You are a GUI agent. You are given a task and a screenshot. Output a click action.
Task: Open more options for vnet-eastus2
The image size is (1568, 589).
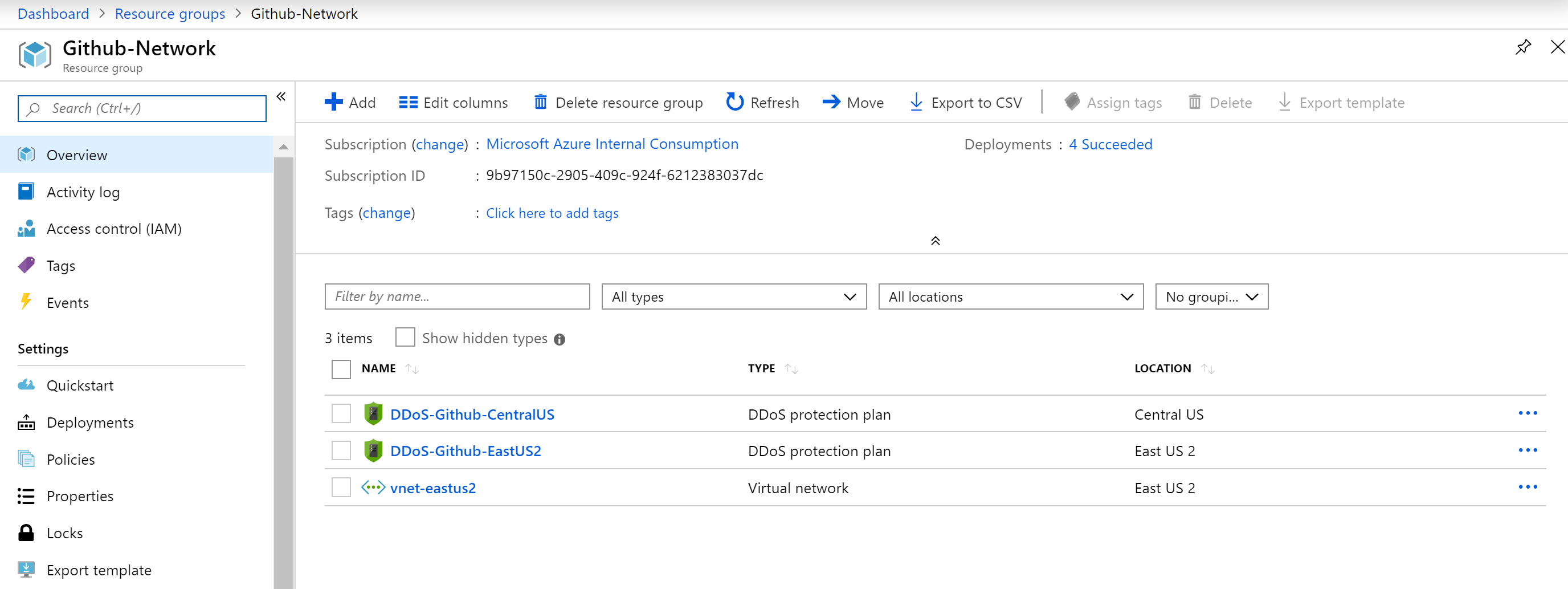tap(1527, 488)
